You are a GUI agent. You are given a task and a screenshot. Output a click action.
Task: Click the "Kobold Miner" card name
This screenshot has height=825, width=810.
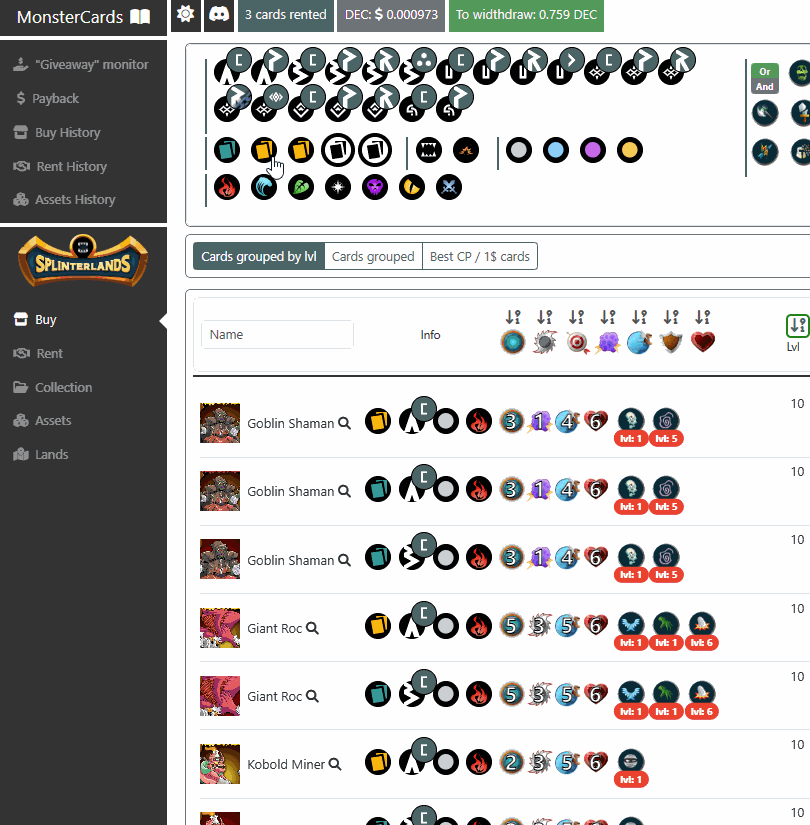pyautogui.click(x=286, y=764)
